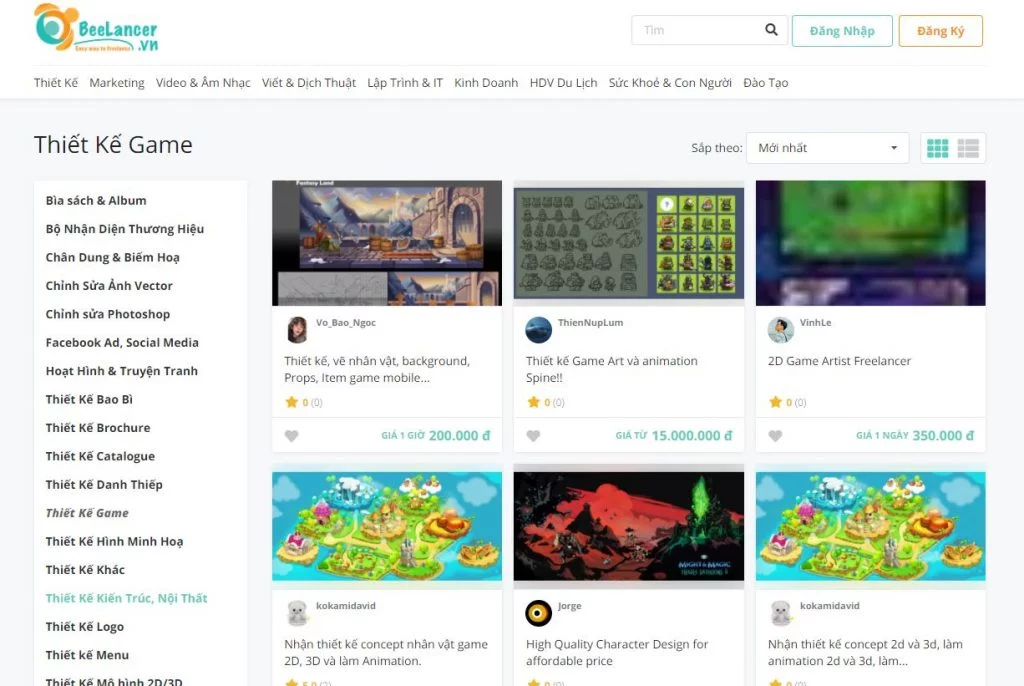This screenshot has width=1024, height=686.
Task: Click the Vo_Bao_Ngoc username
Action: pos(345,323)
